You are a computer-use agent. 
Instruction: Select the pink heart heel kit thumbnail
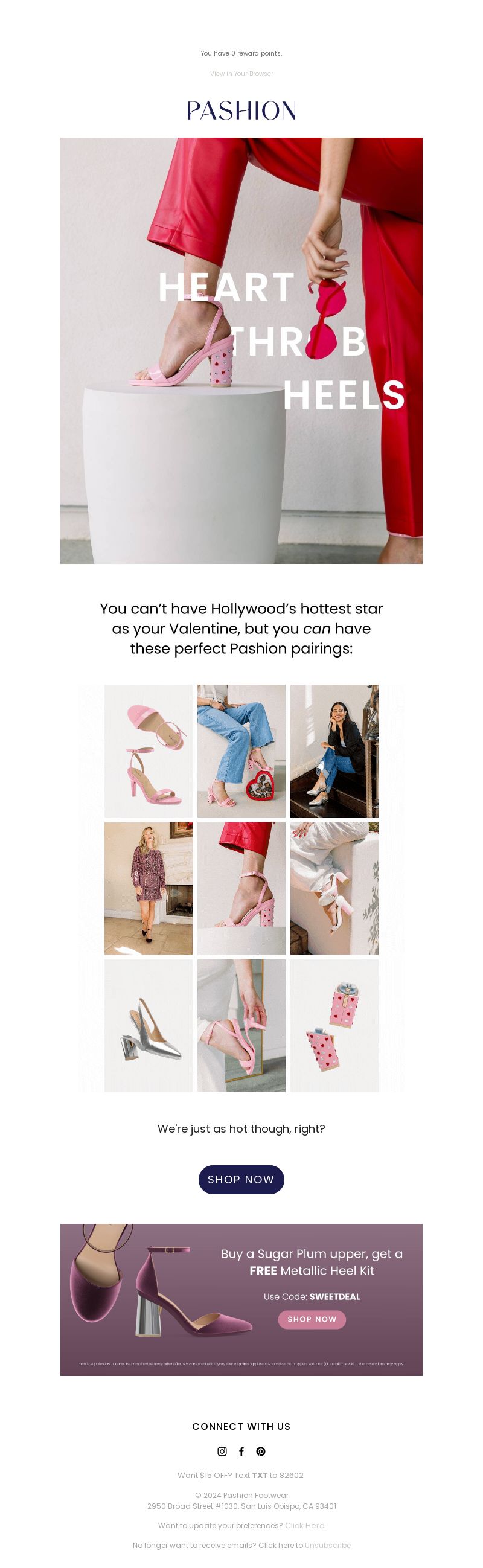(334, 1026)
